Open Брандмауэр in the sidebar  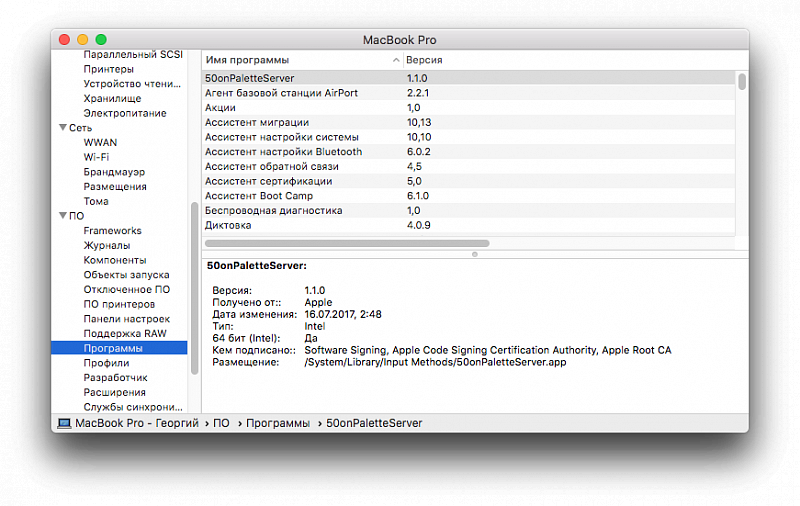click(x=114, y=172)
